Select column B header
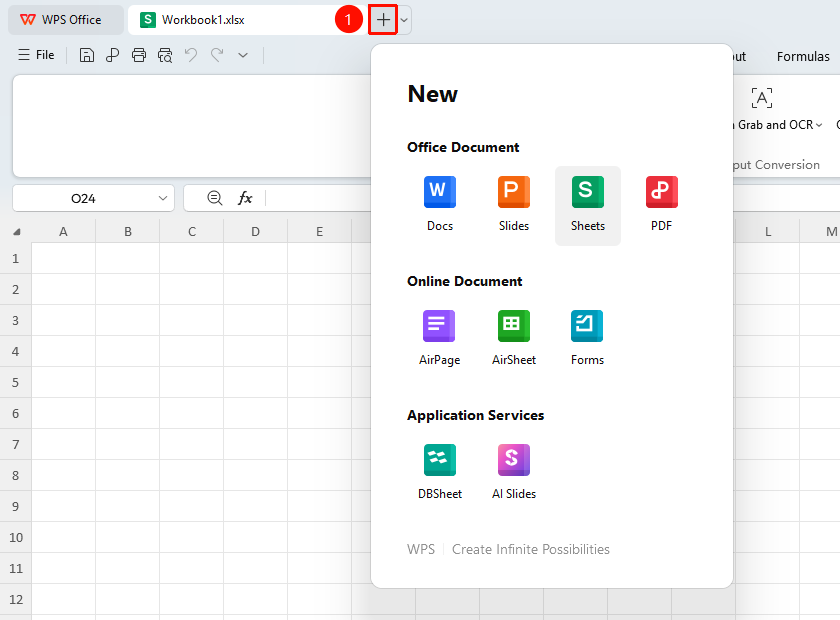 128,231
